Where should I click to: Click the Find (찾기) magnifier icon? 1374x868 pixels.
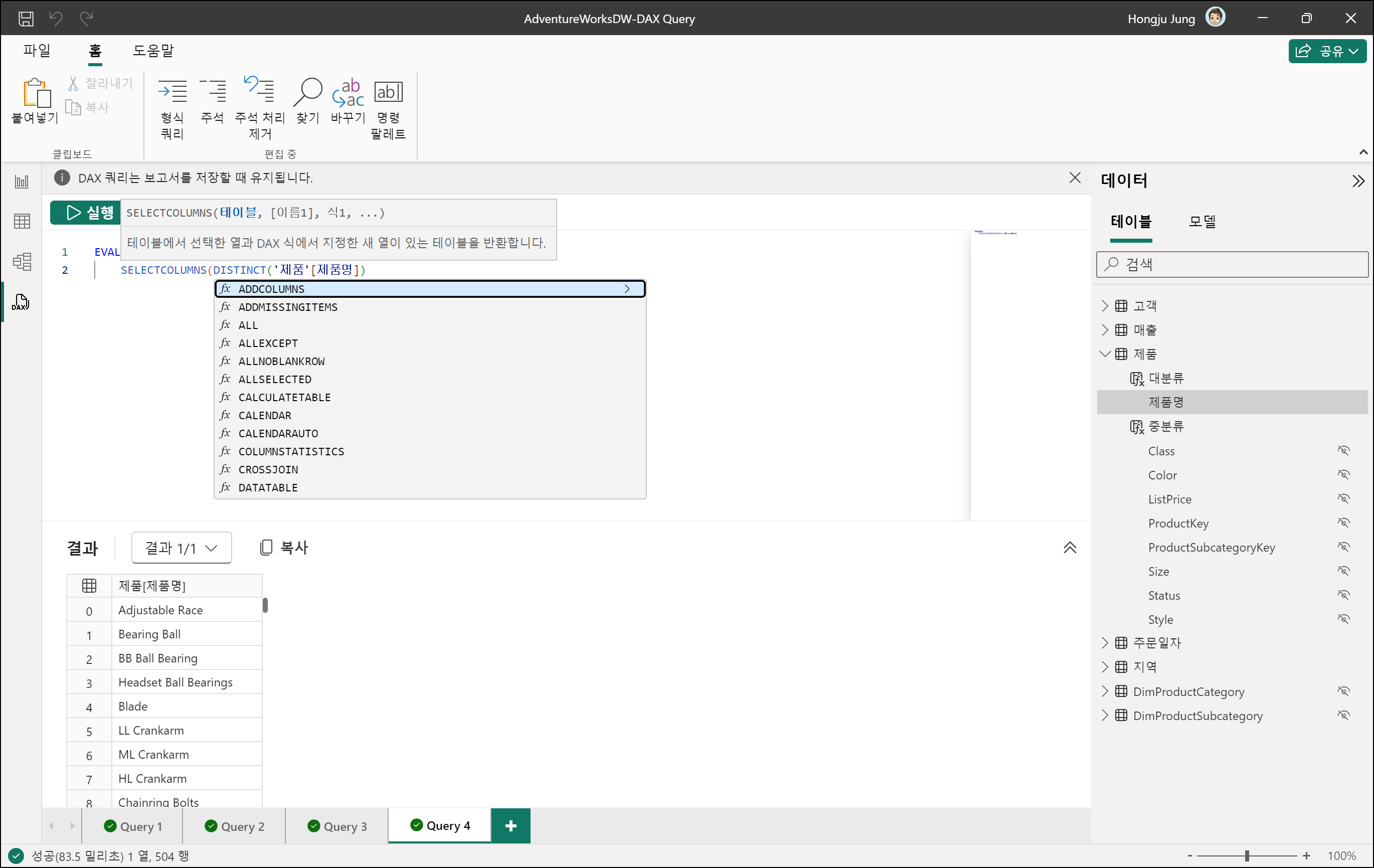click(x=307, y=92)
